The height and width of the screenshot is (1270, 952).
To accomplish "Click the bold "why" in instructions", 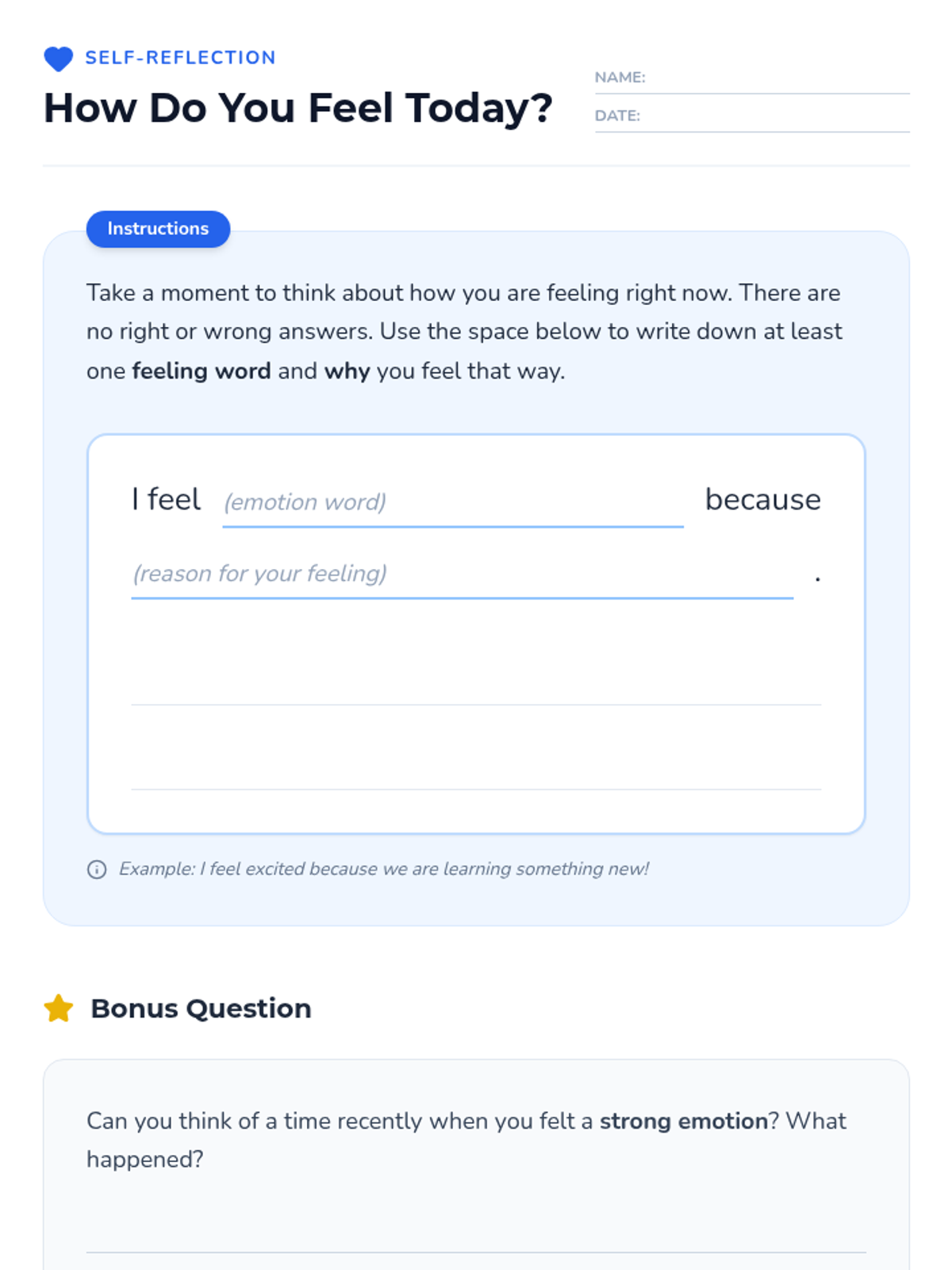I will pos(347,371).
